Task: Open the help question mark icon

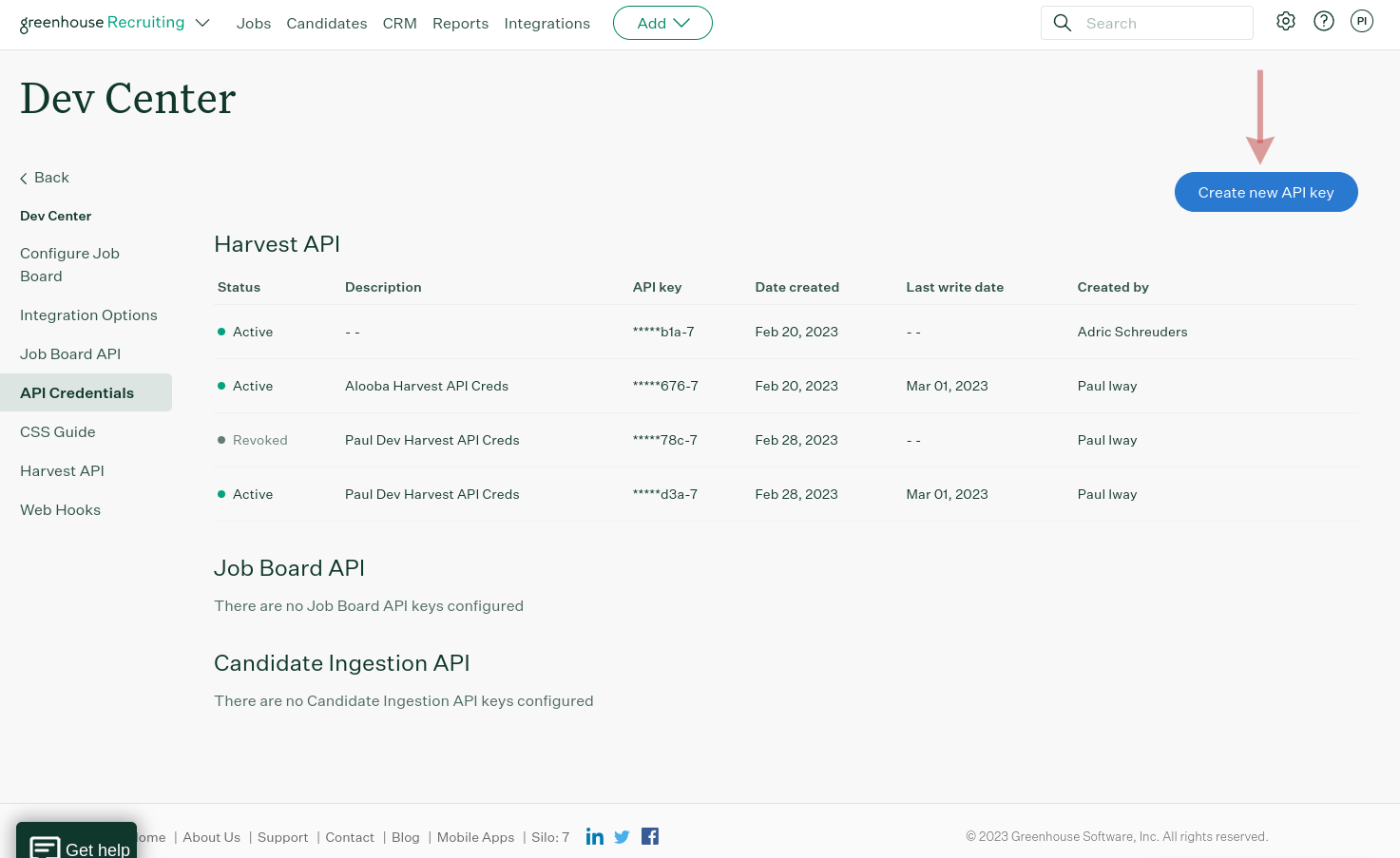Action: coord(1324,21)
